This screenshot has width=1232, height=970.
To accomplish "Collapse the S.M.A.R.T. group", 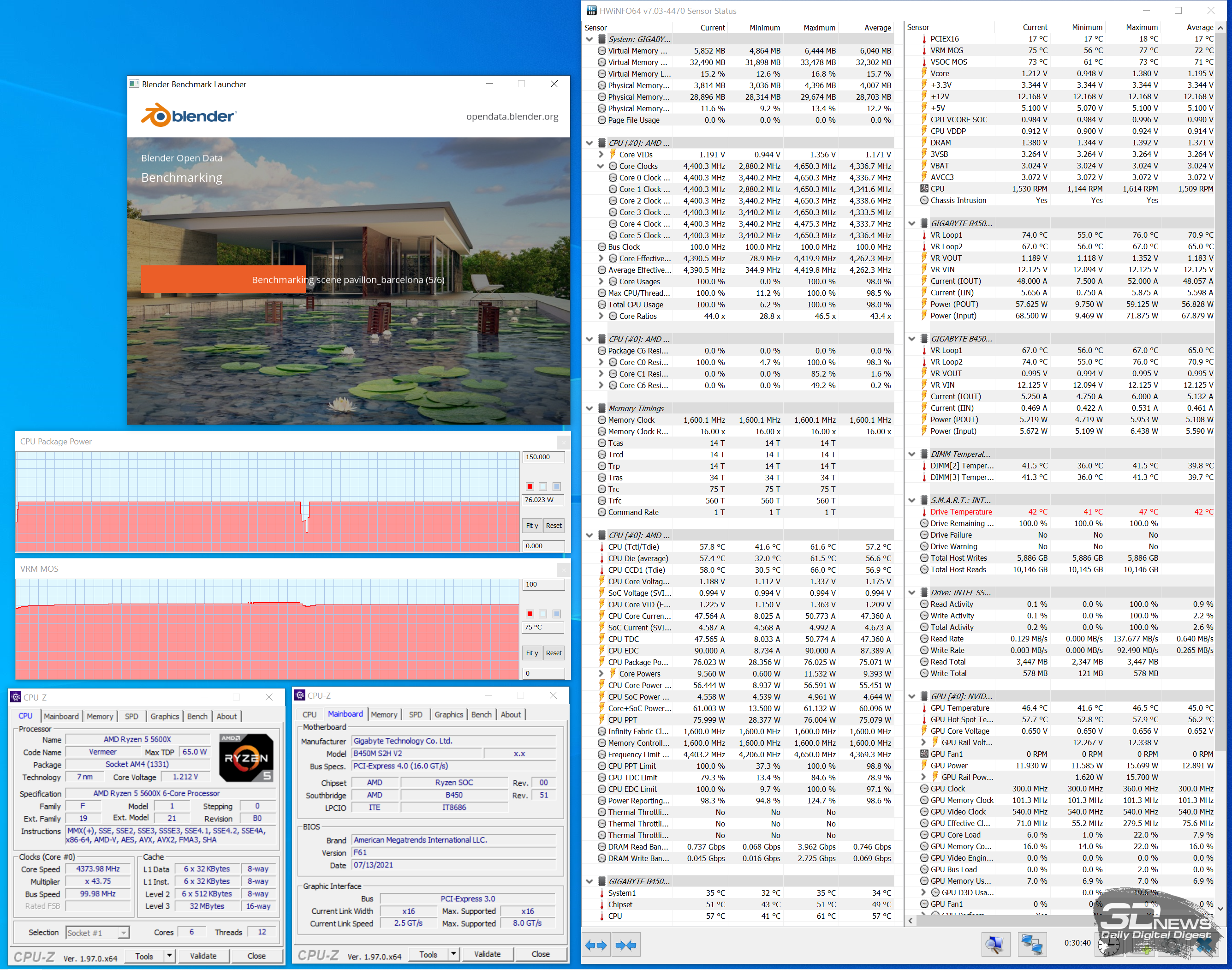I will click(912, 500).
